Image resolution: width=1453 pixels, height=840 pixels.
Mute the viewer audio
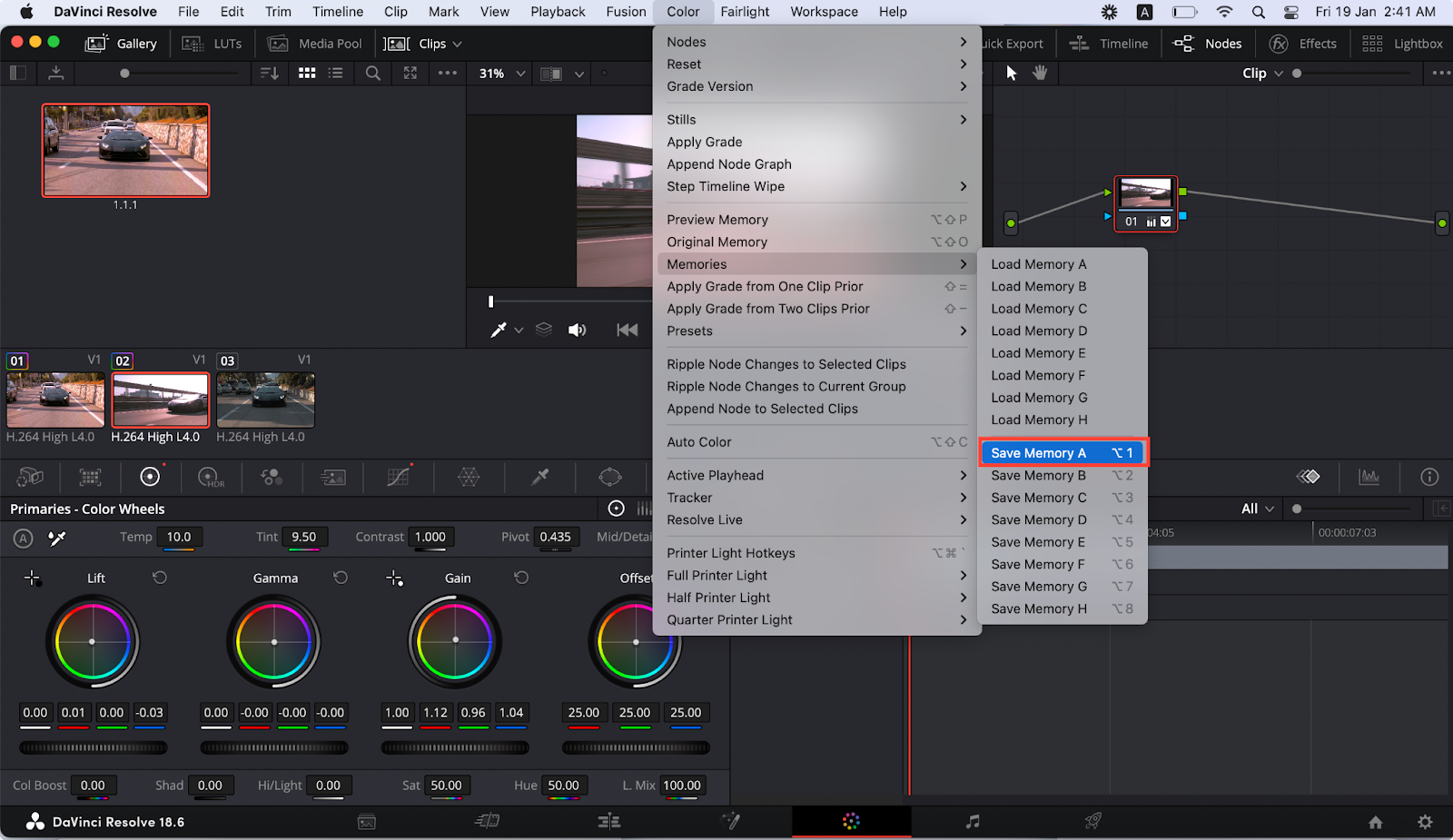577,330
